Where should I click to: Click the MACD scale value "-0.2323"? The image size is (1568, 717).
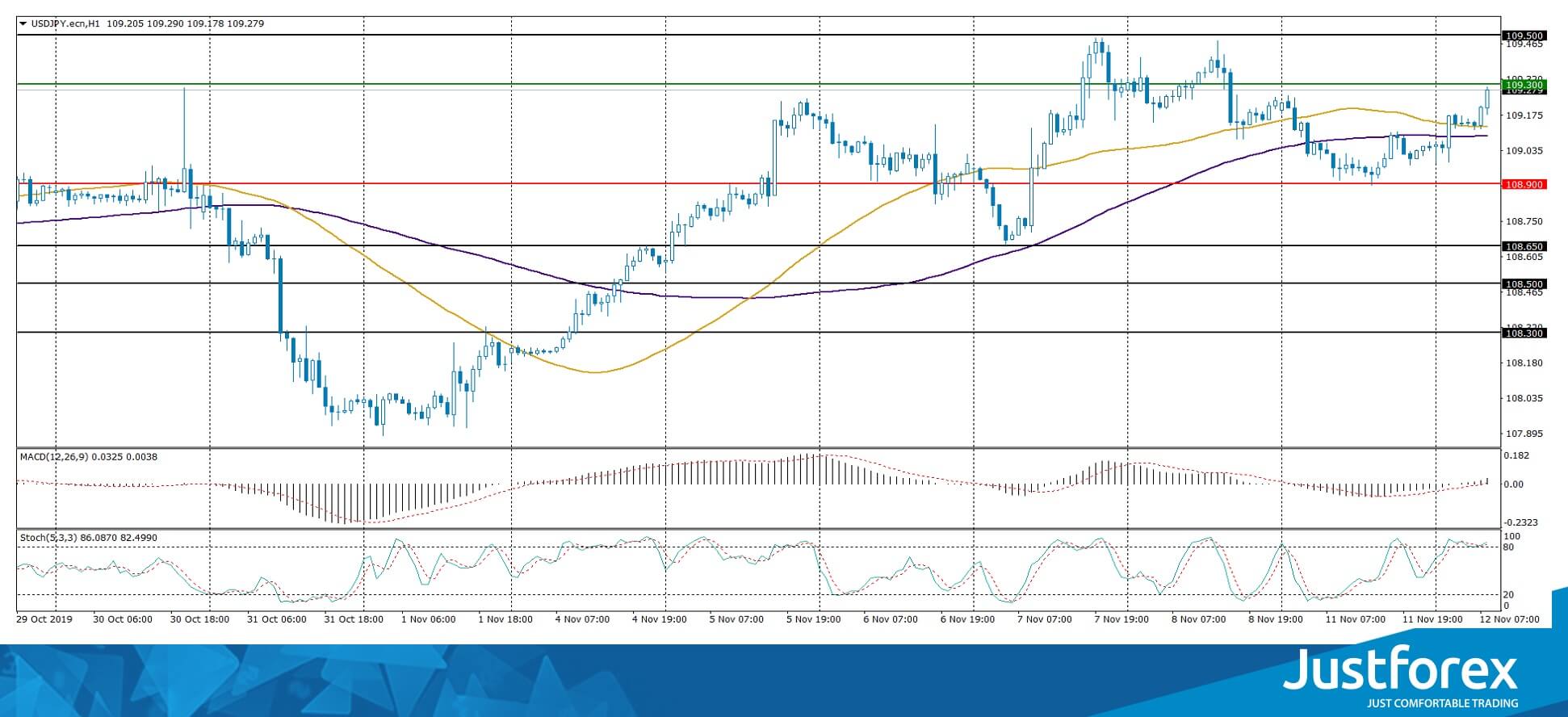[1521, 522]
